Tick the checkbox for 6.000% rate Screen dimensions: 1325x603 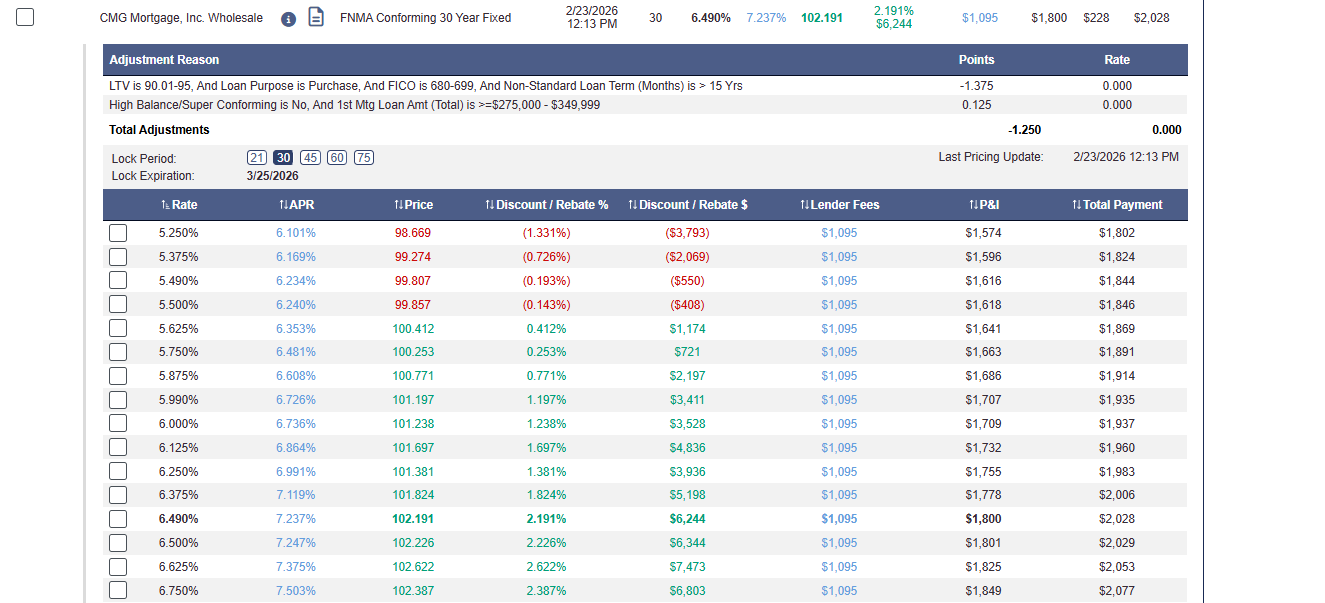pos(118,424)
